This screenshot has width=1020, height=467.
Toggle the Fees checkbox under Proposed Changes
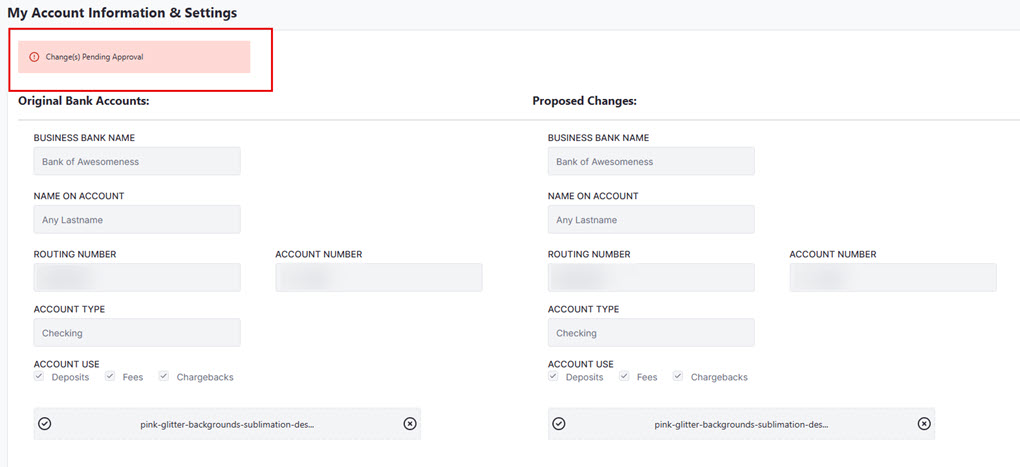point(624,377)
